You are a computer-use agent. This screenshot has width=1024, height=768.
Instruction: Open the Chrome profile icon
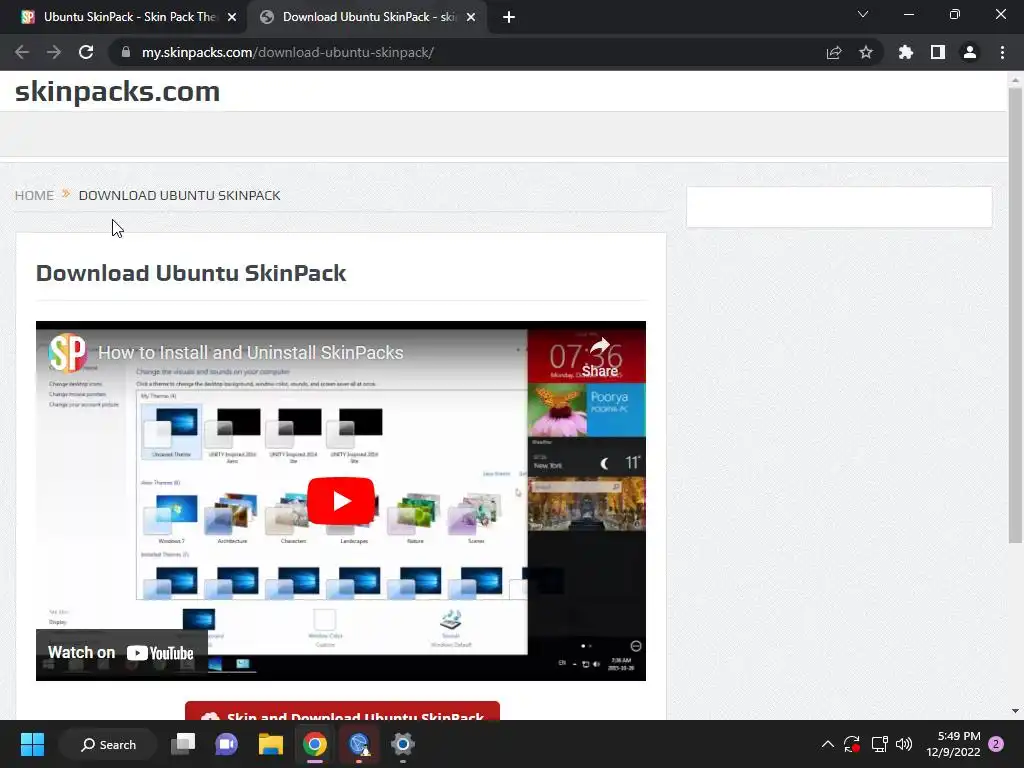[x=970, y=52]
